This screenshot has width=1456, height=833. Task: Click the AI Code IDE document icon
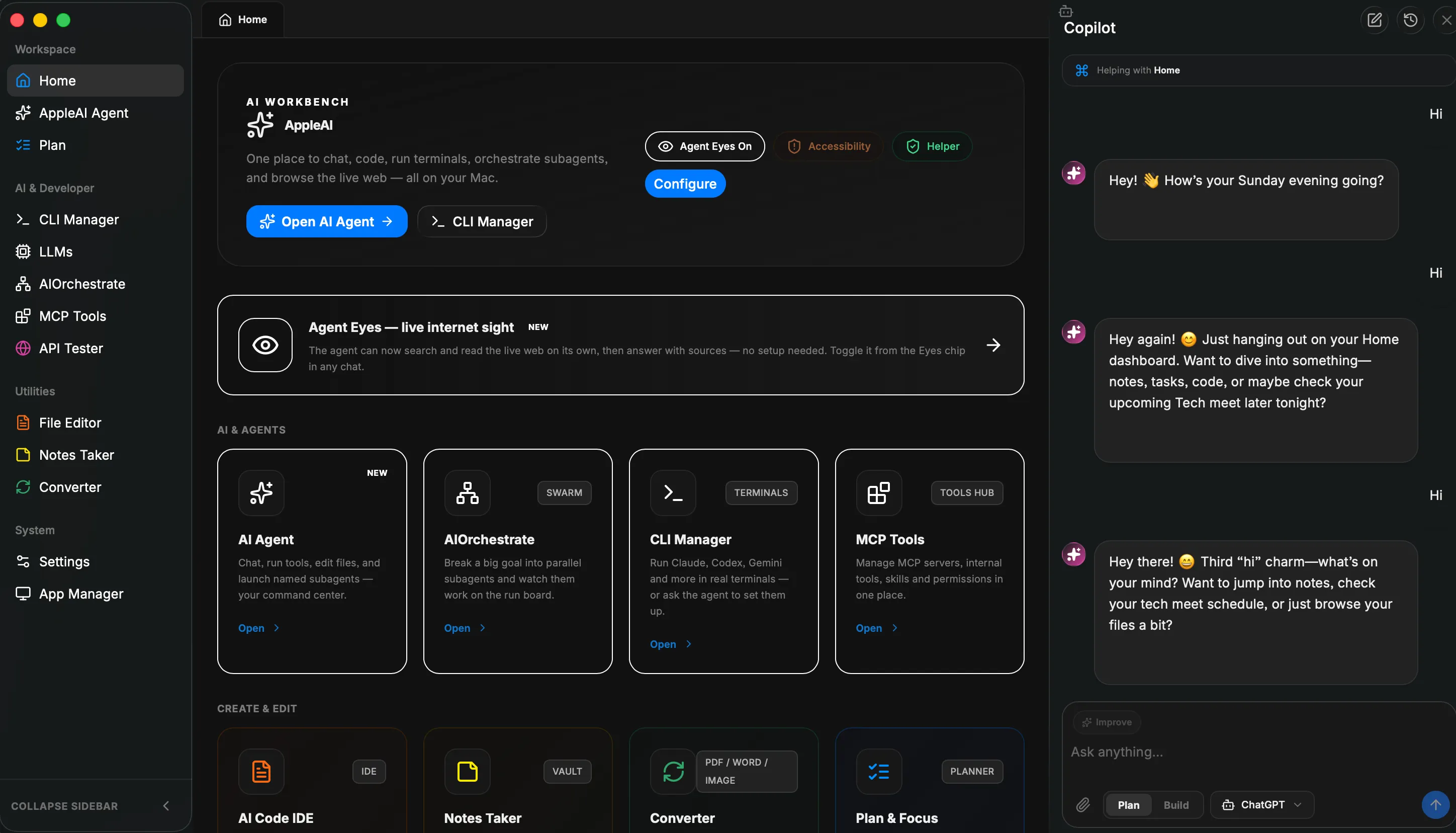point(261,771)
